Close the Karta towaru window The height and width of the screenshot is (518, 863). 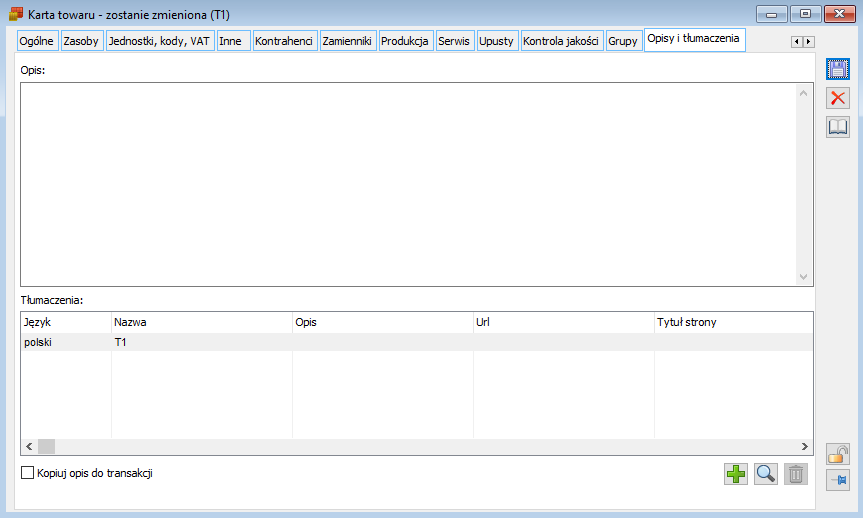coord(839,14)
